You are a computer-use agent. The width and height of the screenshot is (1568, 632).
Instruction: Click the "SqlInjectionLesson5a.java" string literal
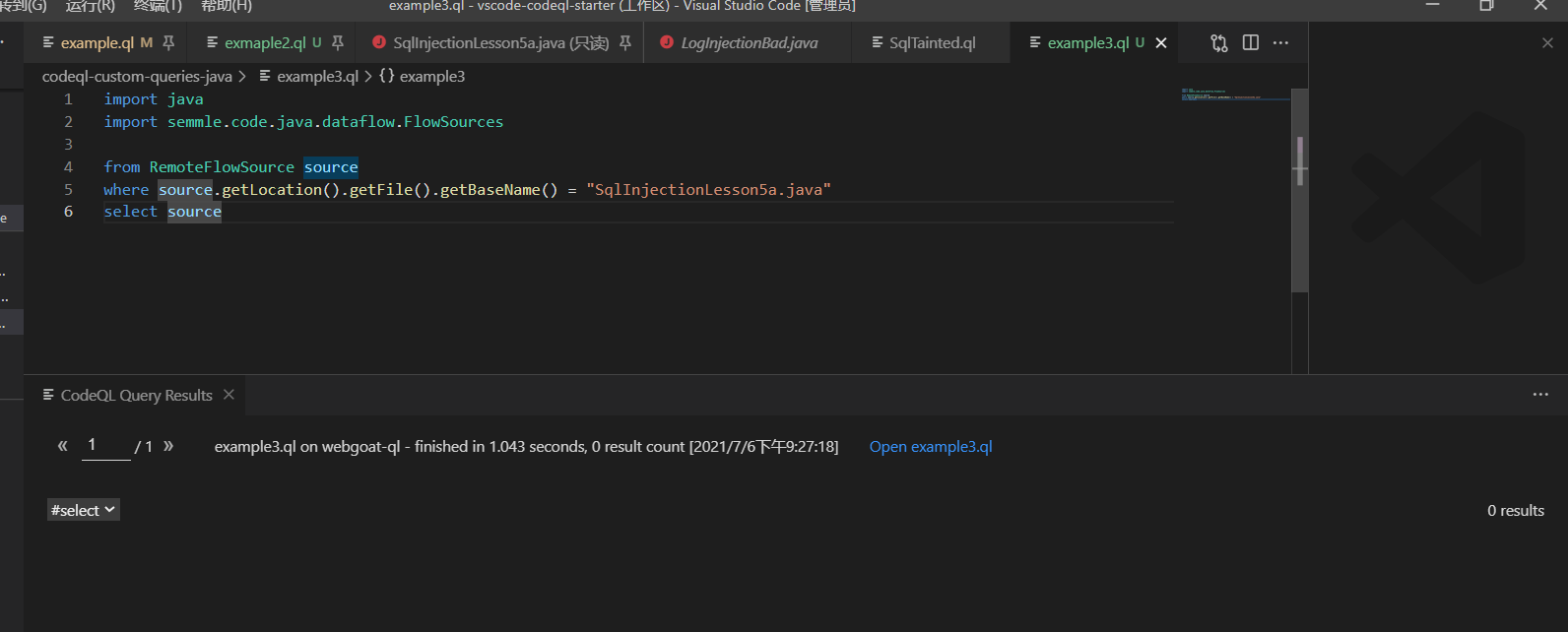tap(708, 190)
